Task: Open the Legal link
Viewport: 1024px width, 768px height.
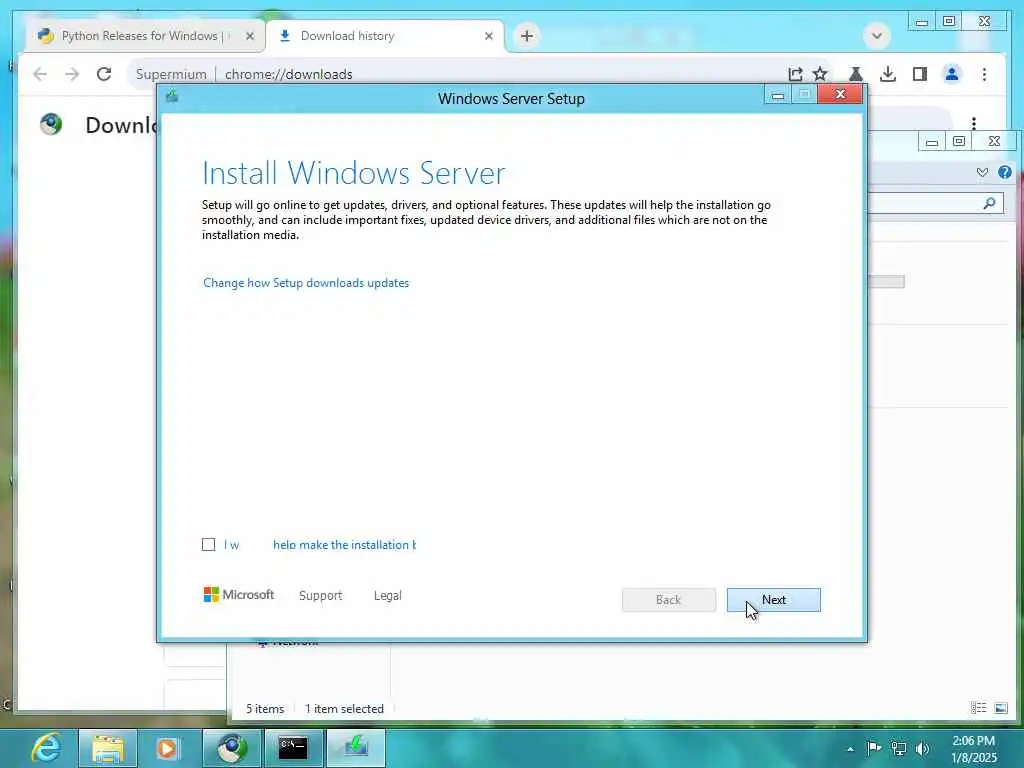Action: pyautogui.click(x=387, y=596)
